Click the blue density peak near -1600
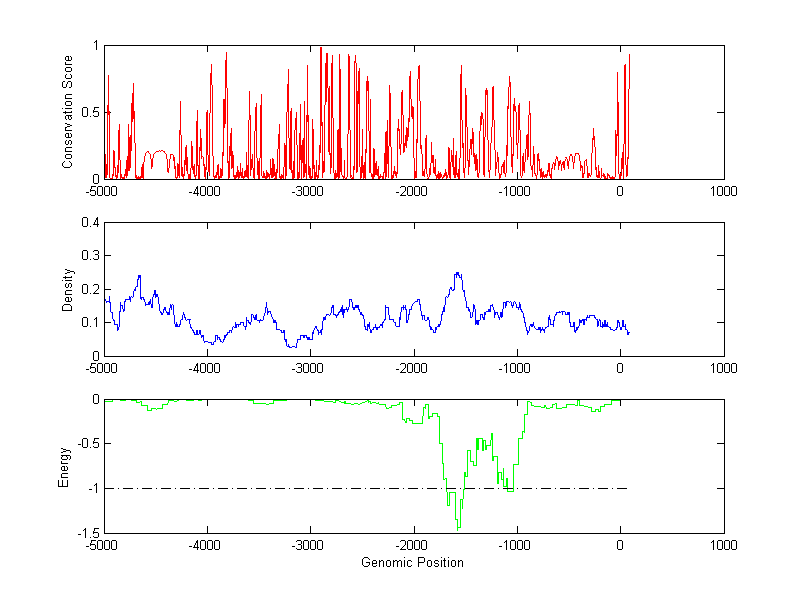The width and height of the screenshot is (800, 599). [x=457, y=273]
